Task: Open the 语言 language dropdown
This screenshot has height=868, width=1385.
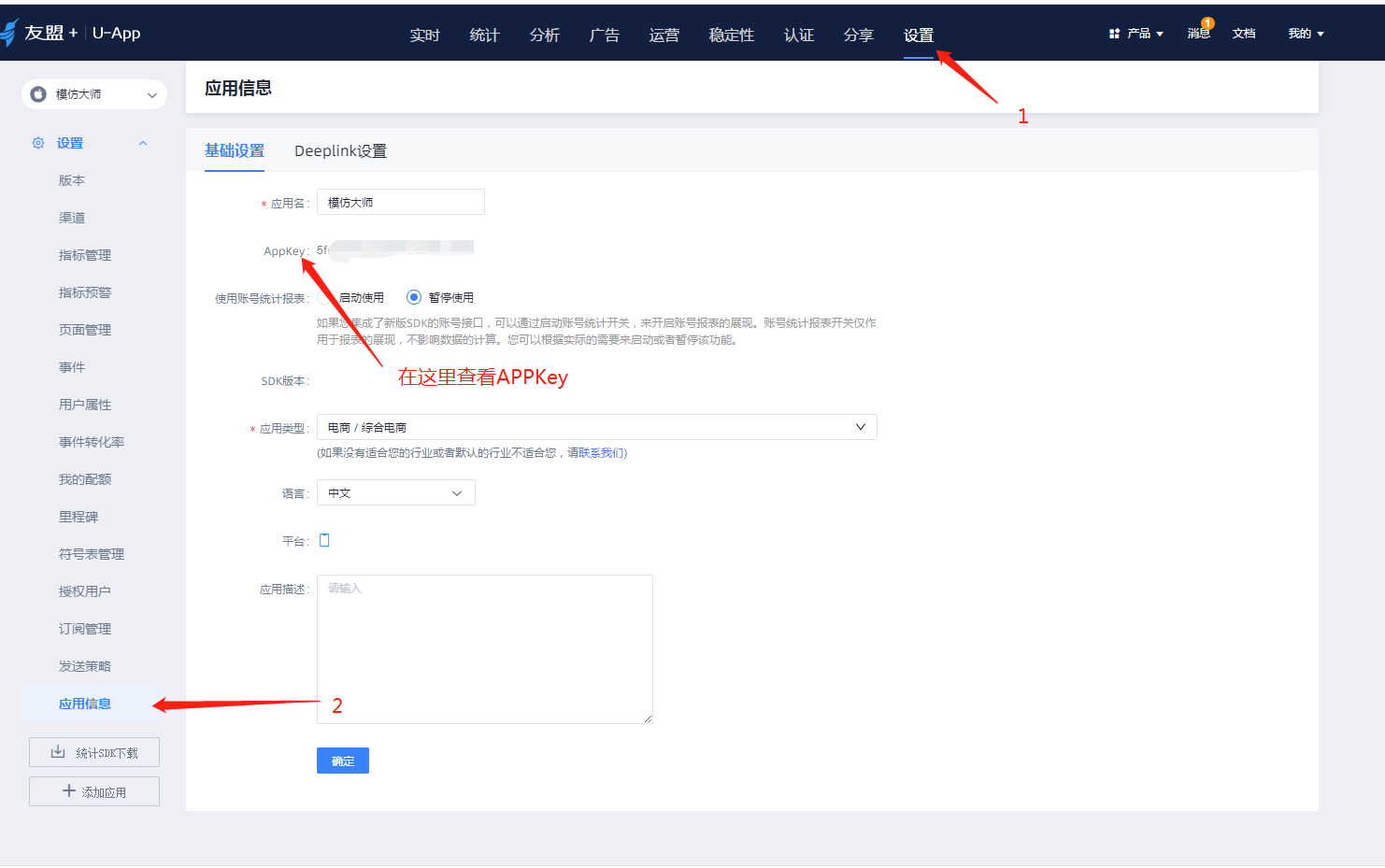Action: click(395, 492)
